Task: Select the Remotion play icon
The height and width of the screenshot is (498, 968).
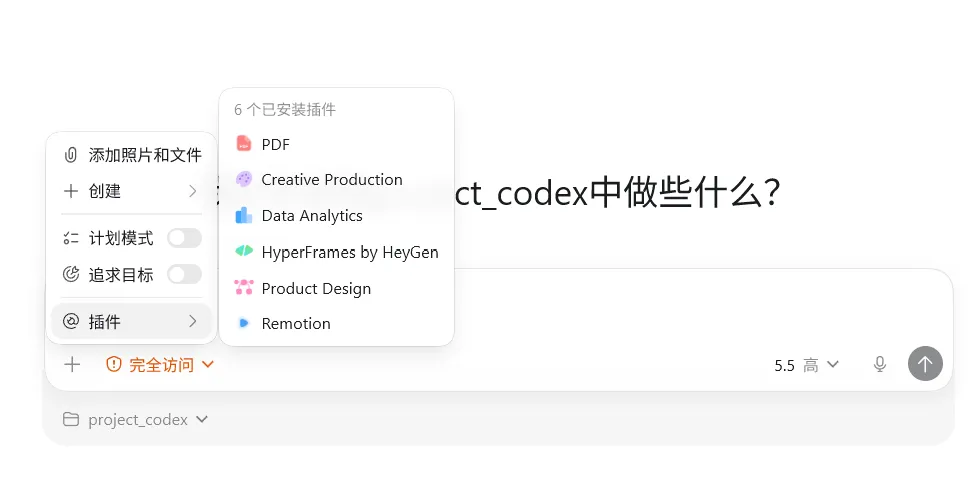Action: click(x=244, y=323)
